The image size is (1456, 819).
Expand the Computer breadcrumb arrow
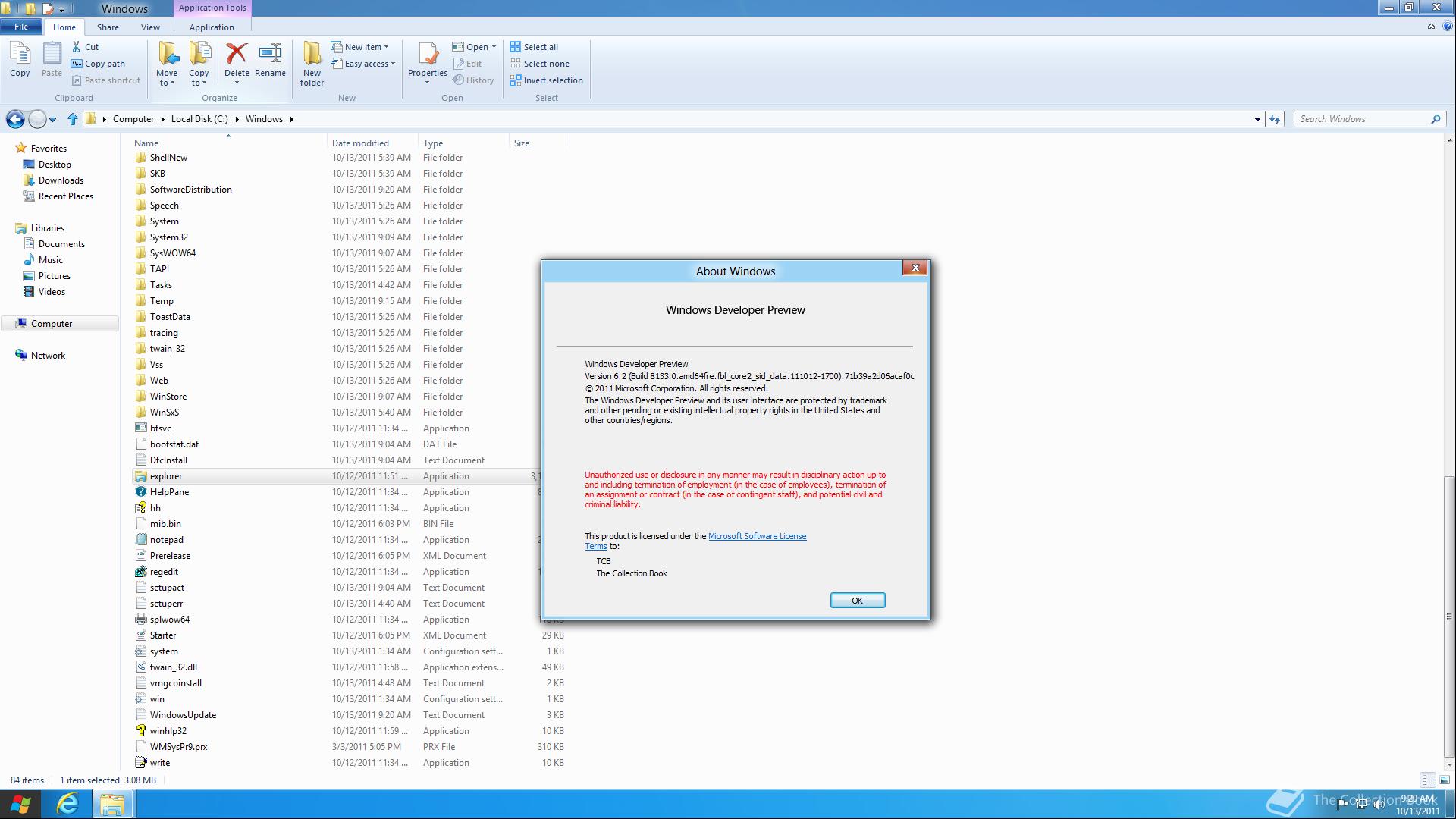pyautogui.click(x=161, y=119)
